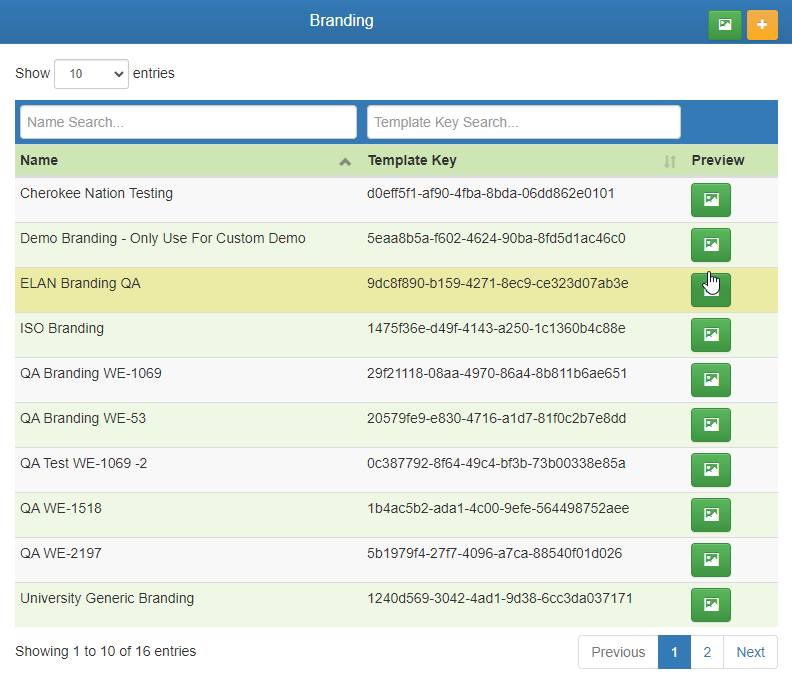
Task: Select page 1 in pagination
Action: pos(674,652)
